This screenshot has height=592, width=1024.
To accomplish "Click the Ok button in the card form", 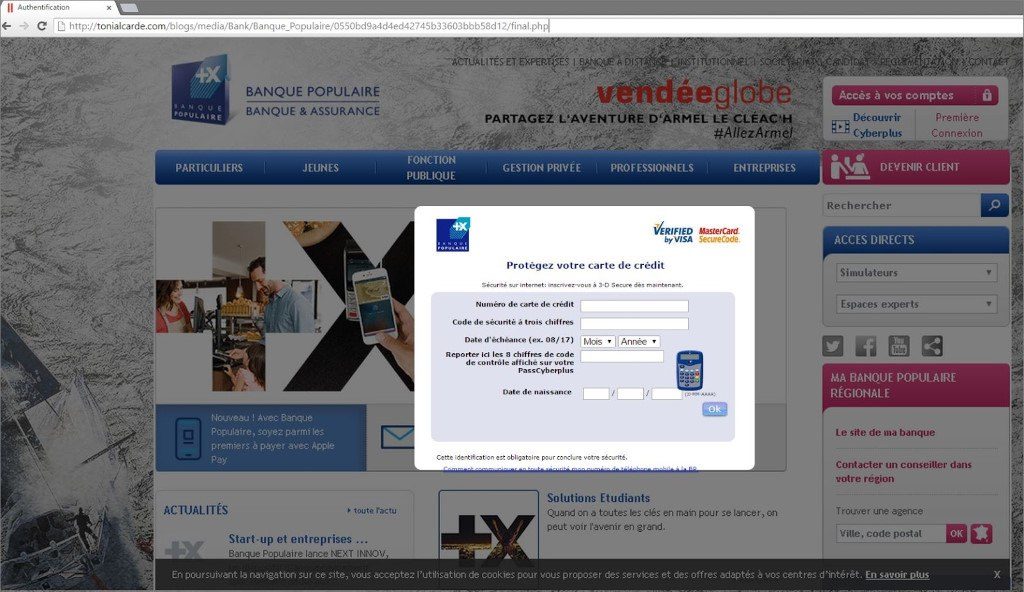I will (714, 409).
